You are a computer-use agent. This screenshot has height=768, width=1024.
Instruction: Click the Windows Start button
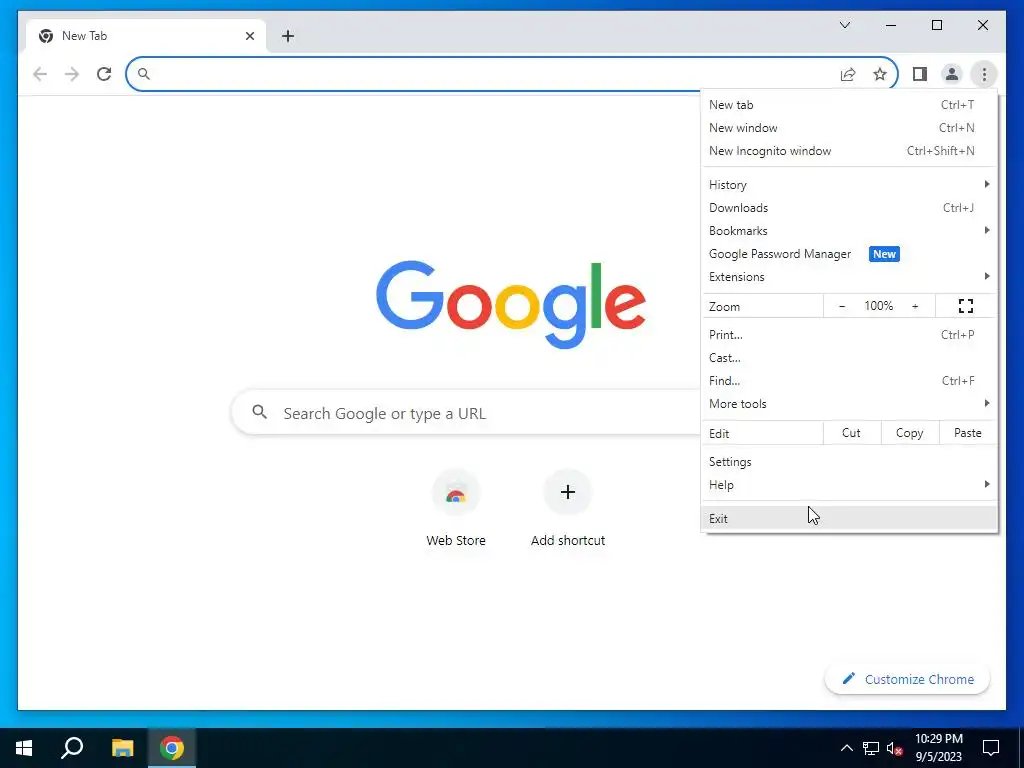point(24,748)
